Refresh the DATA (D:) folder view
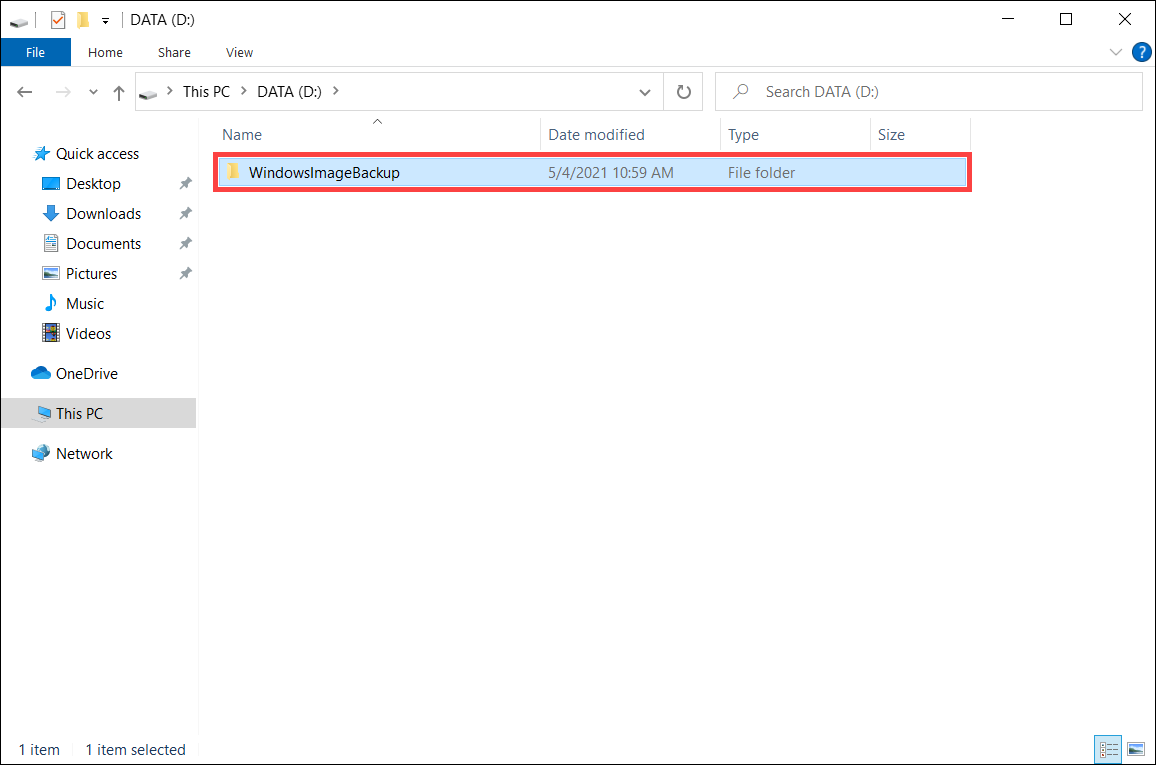 click(682, 91)
